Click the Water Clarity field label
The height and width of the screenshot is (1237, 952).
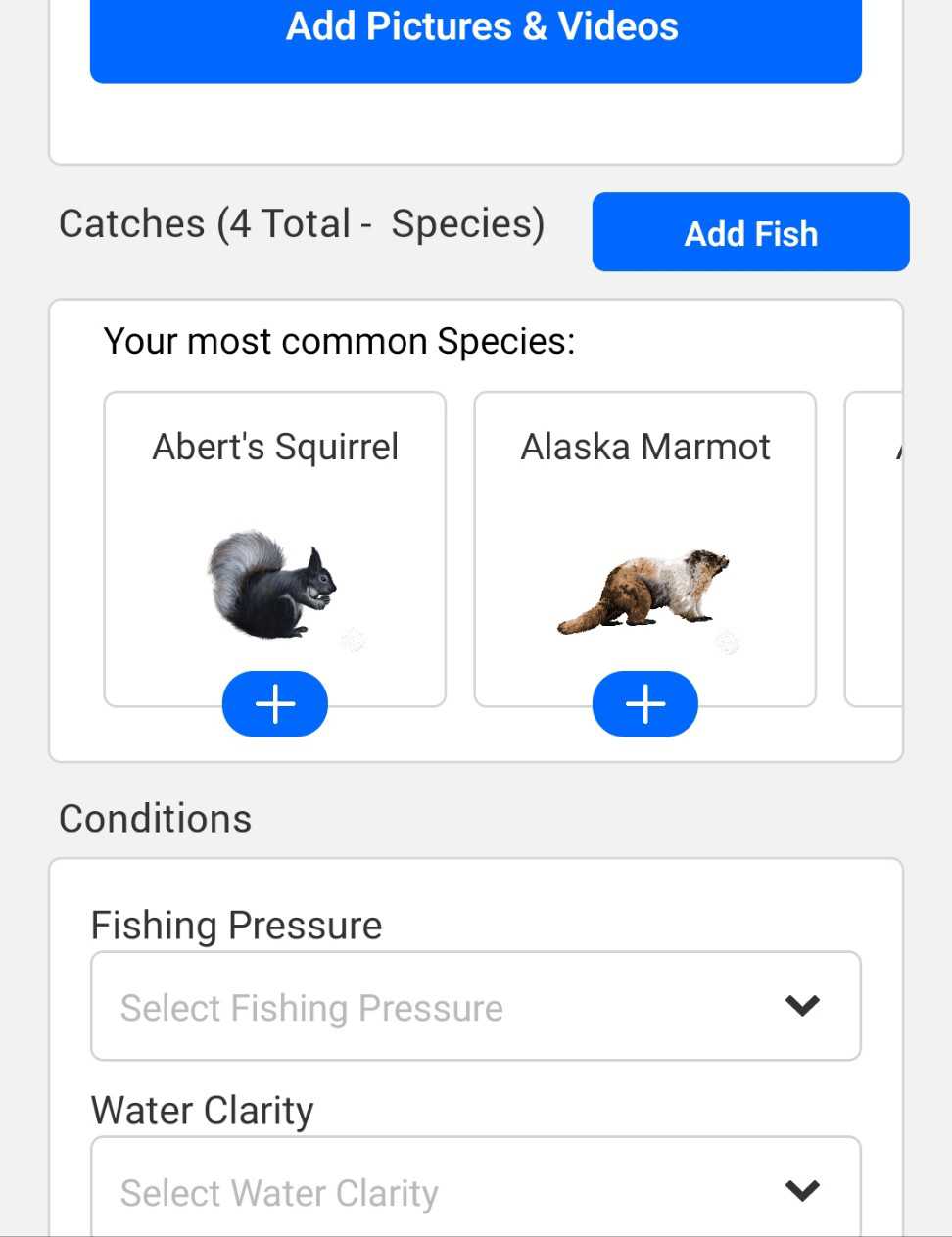[x=202, y=1111]
